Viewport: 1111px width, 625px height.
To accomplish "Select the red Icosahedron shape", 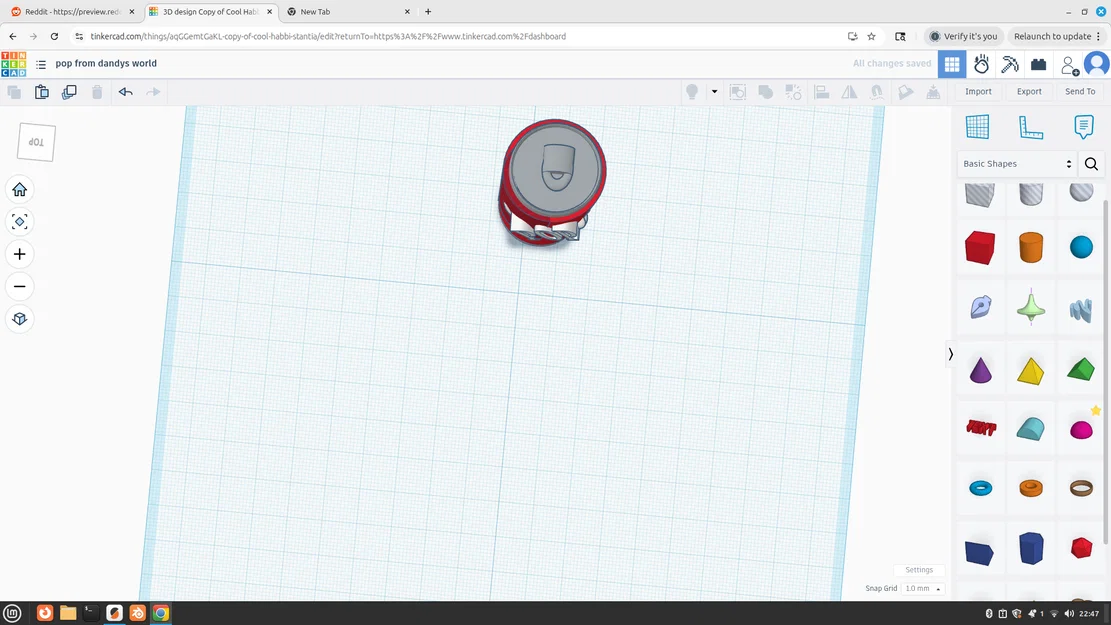I will click(x=1081, y=548).
